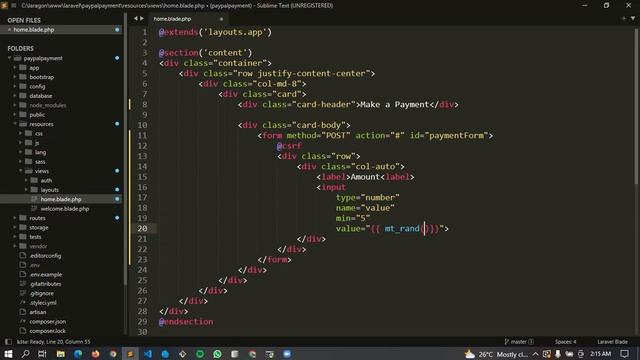Expand the database folder
The width and height of the screenshot is (640, 360).
click(15, 96)
